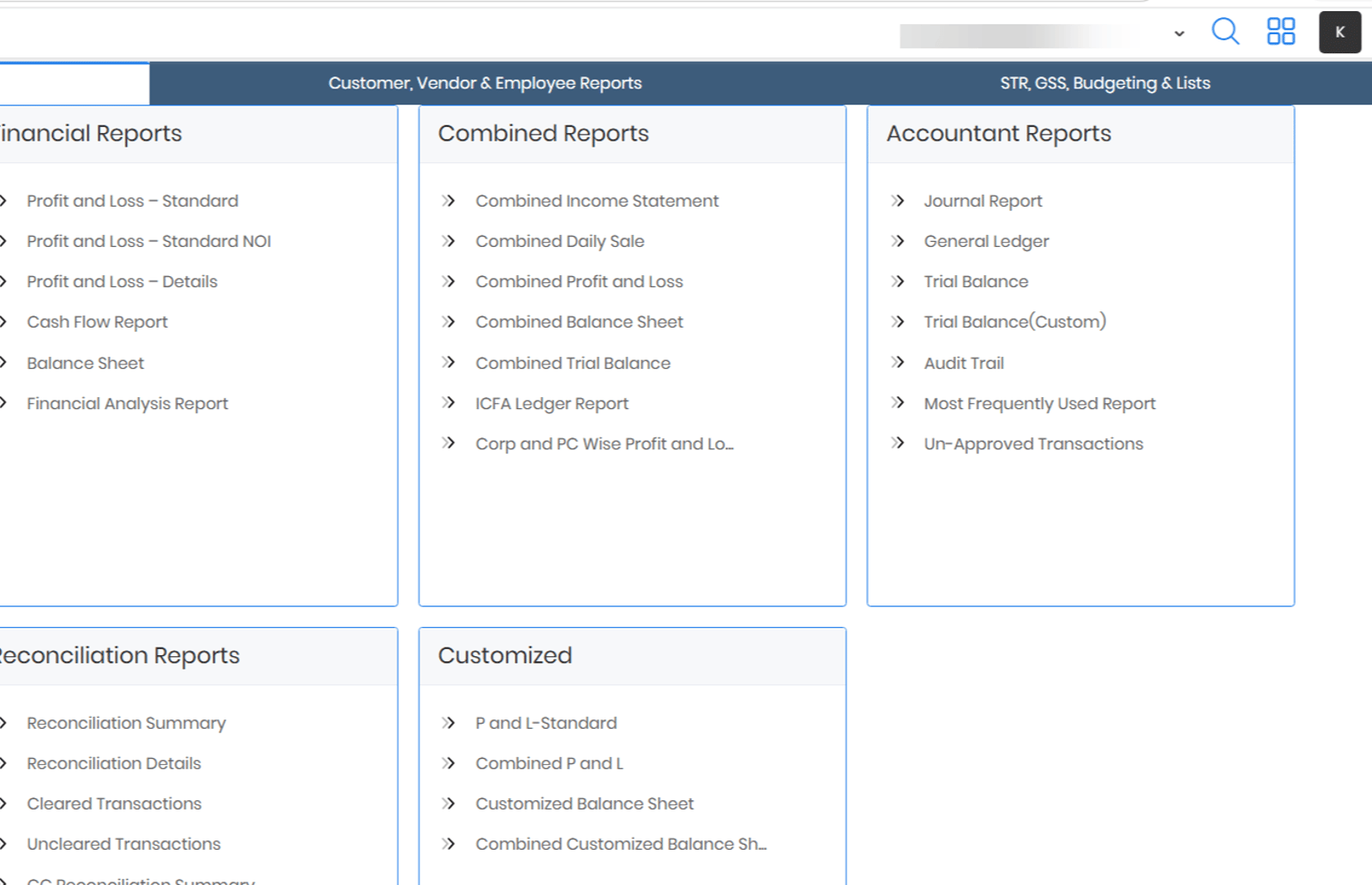Click chevron icon beside Customized Balance Sheet
Screen dimensions: 1372x885
point(448,804)
